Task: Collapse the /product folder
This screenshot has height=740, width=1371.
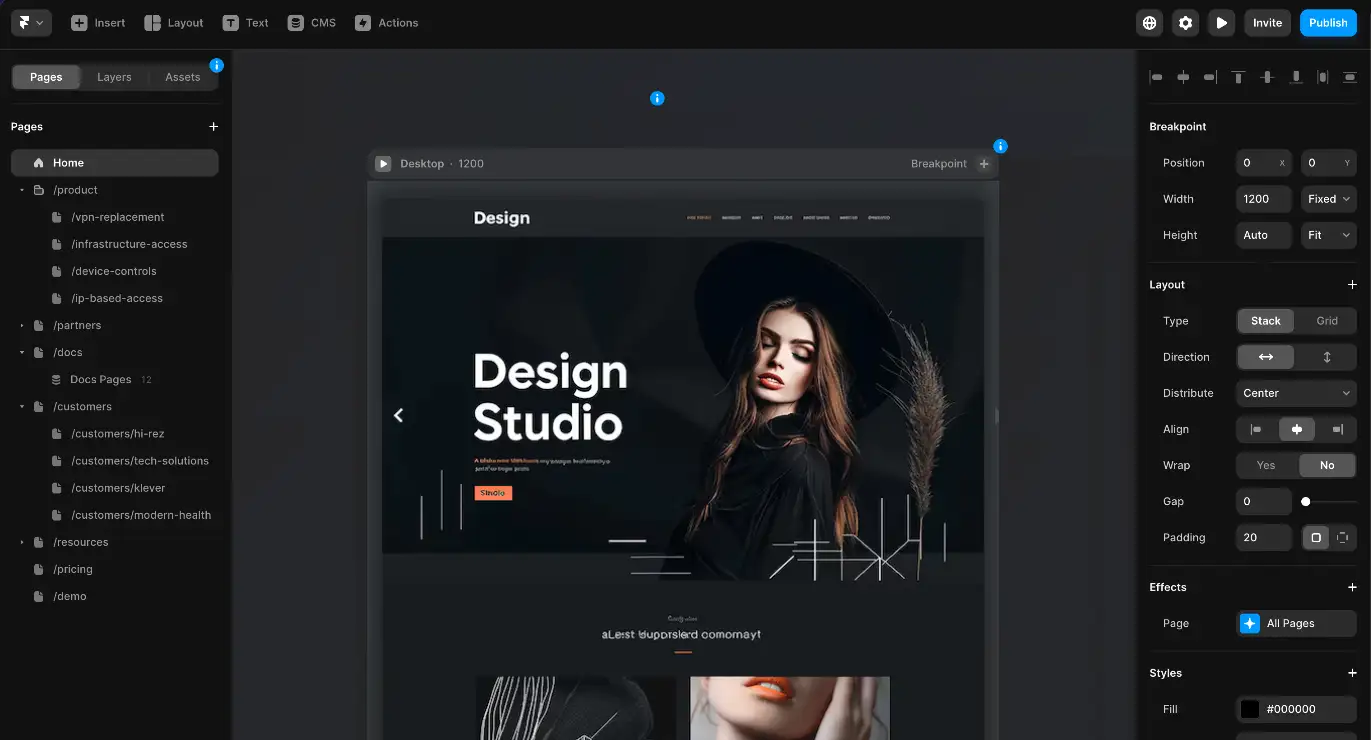Action: [x=22, y=190]
